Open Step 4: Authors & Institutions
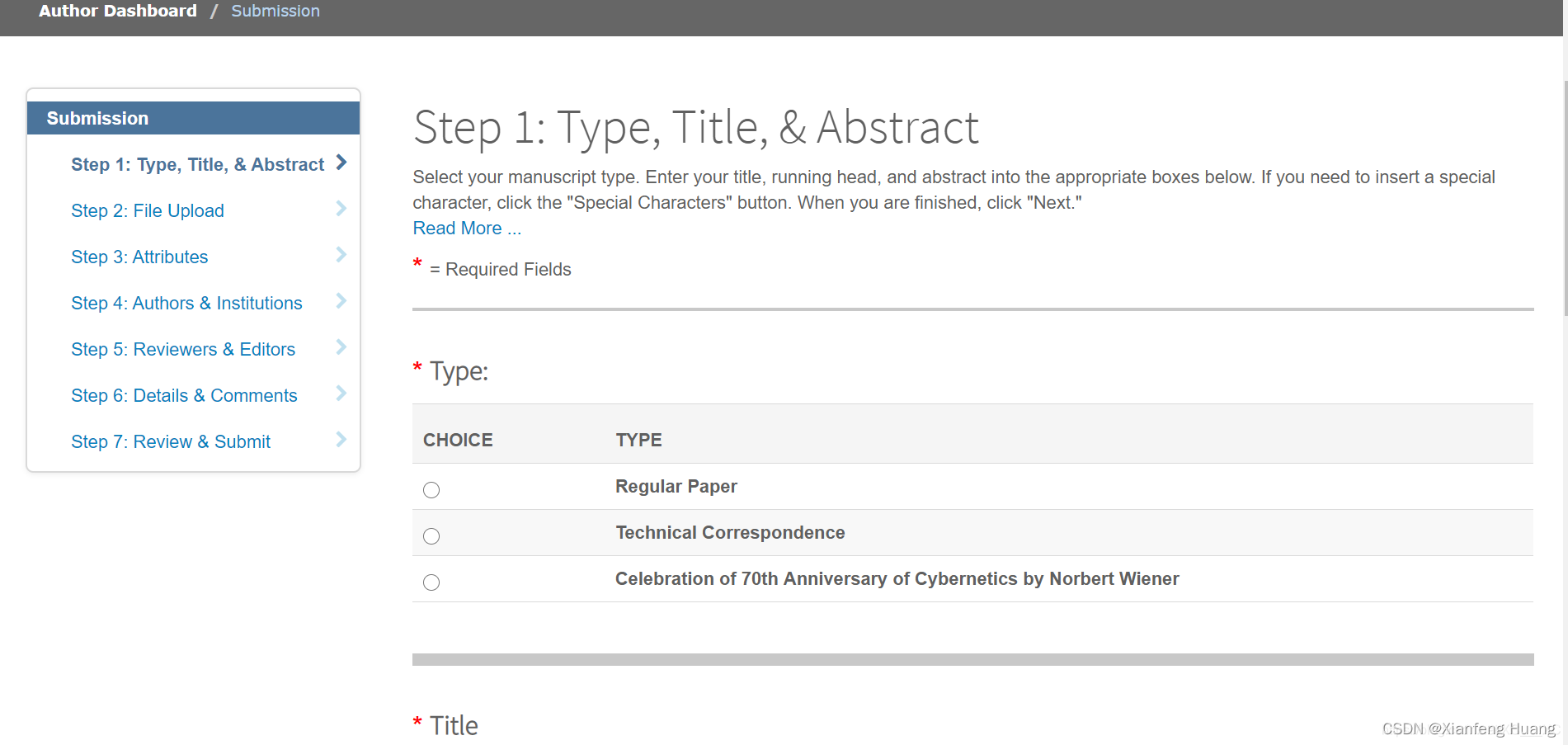The height and width of the screenshot is (745, 1568). click(186, 304)
